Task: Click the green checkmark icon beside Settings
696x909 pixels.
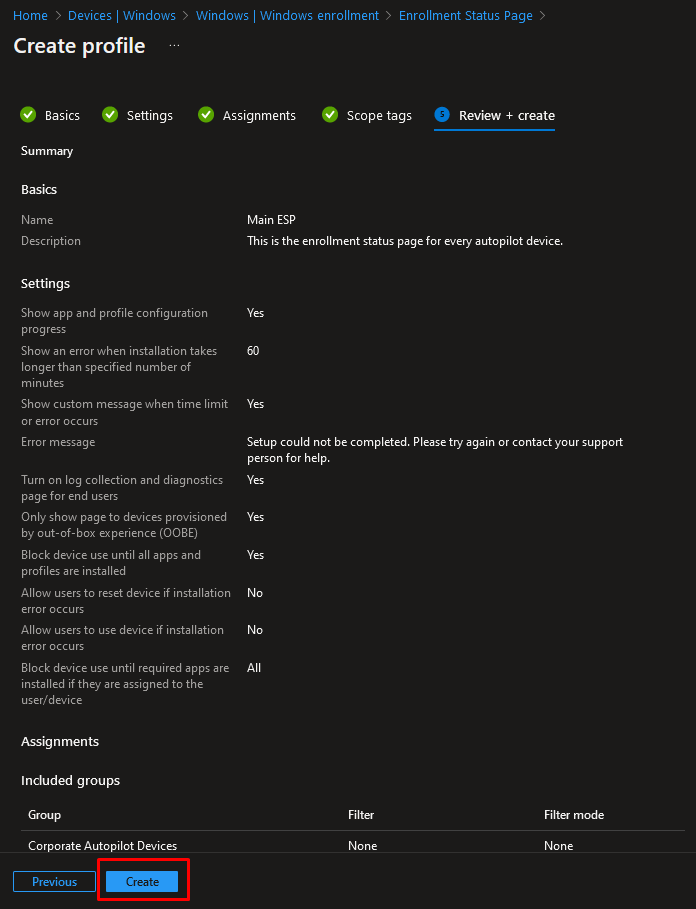Action: pos(110,115)
